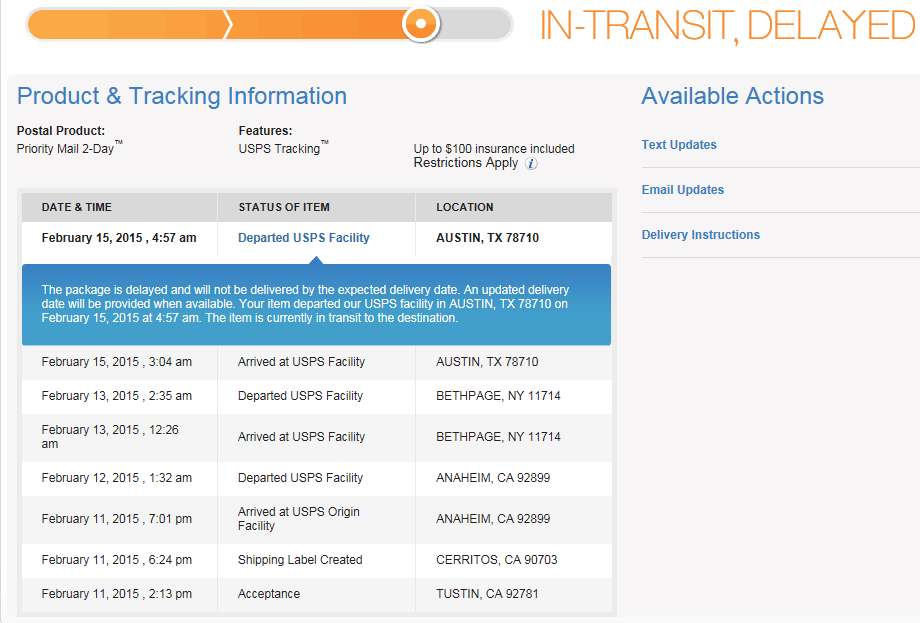Click the insurance Restrictions Apply info icon
Viewport: 920px width, 623px height.
(531, 163)
